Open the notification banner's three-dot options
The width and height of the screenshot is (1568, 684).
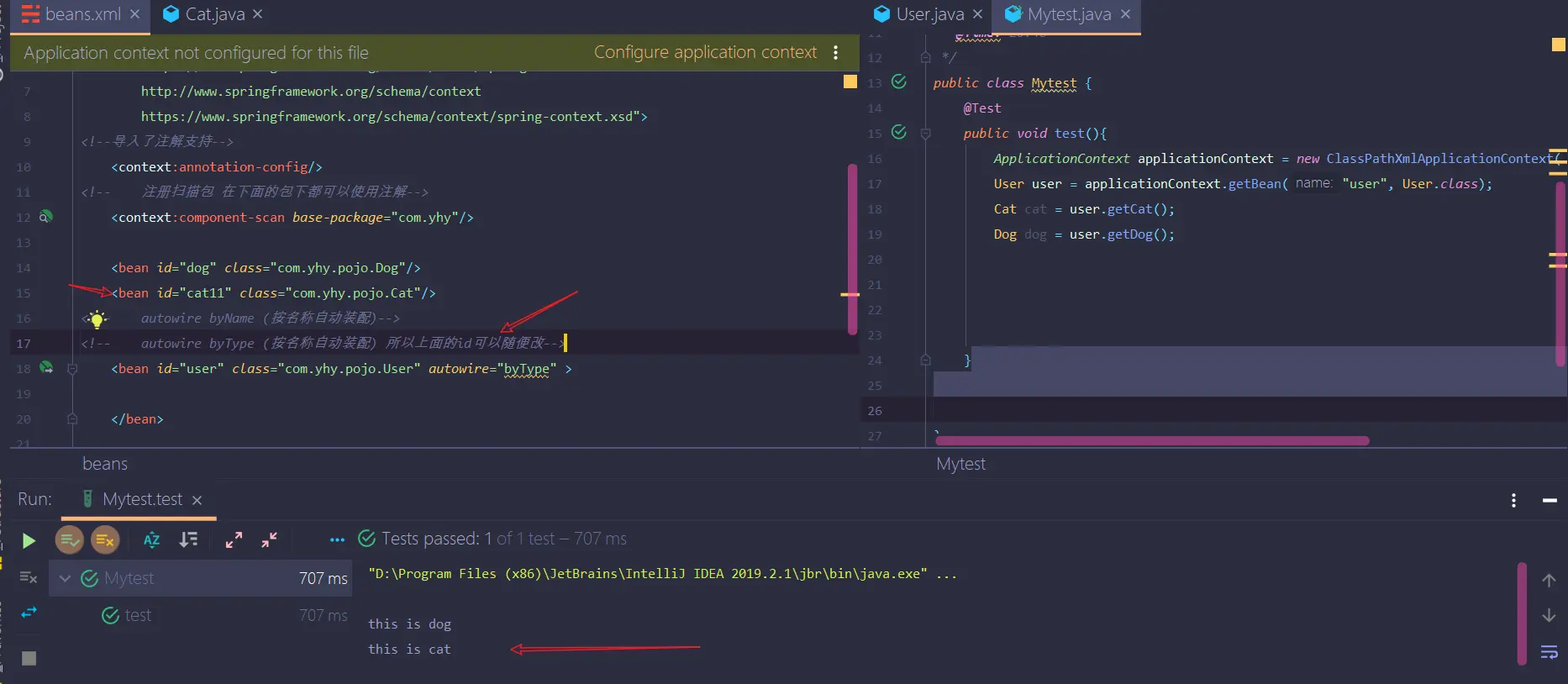(835, 52)
